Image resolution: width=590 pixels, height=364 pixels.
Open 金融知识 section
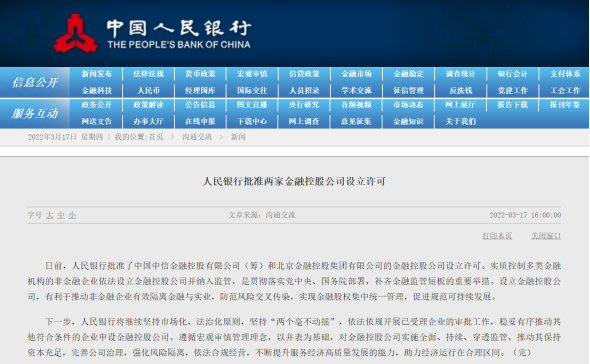(x=408, y=121)
